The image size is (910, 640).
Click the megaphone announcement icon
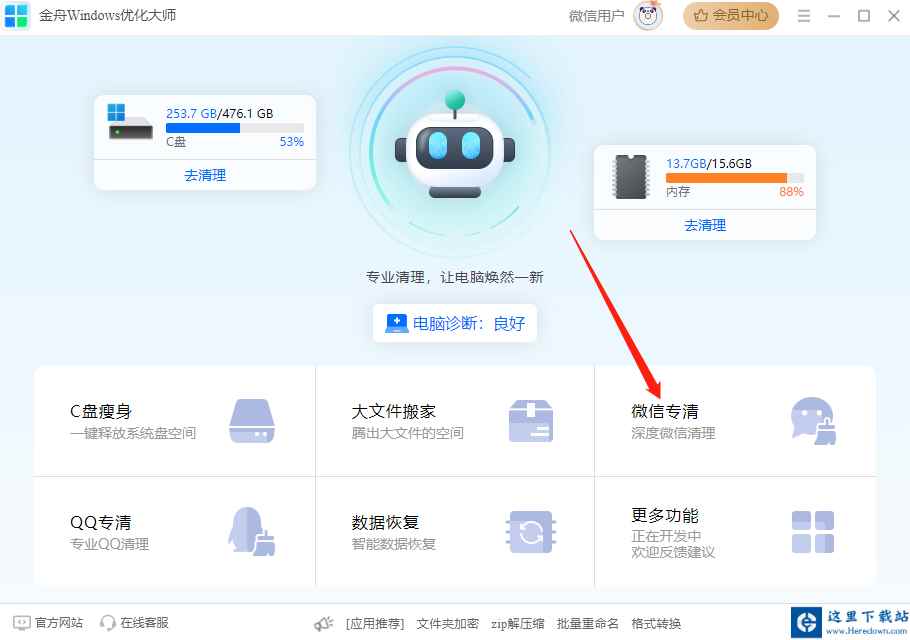coord(324,624)
